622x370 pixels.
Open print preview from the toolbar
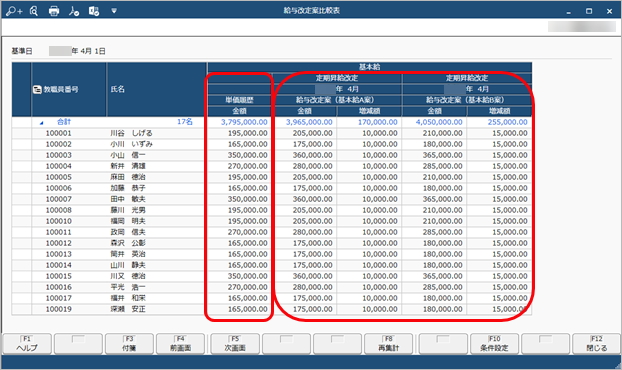(34, 11)
